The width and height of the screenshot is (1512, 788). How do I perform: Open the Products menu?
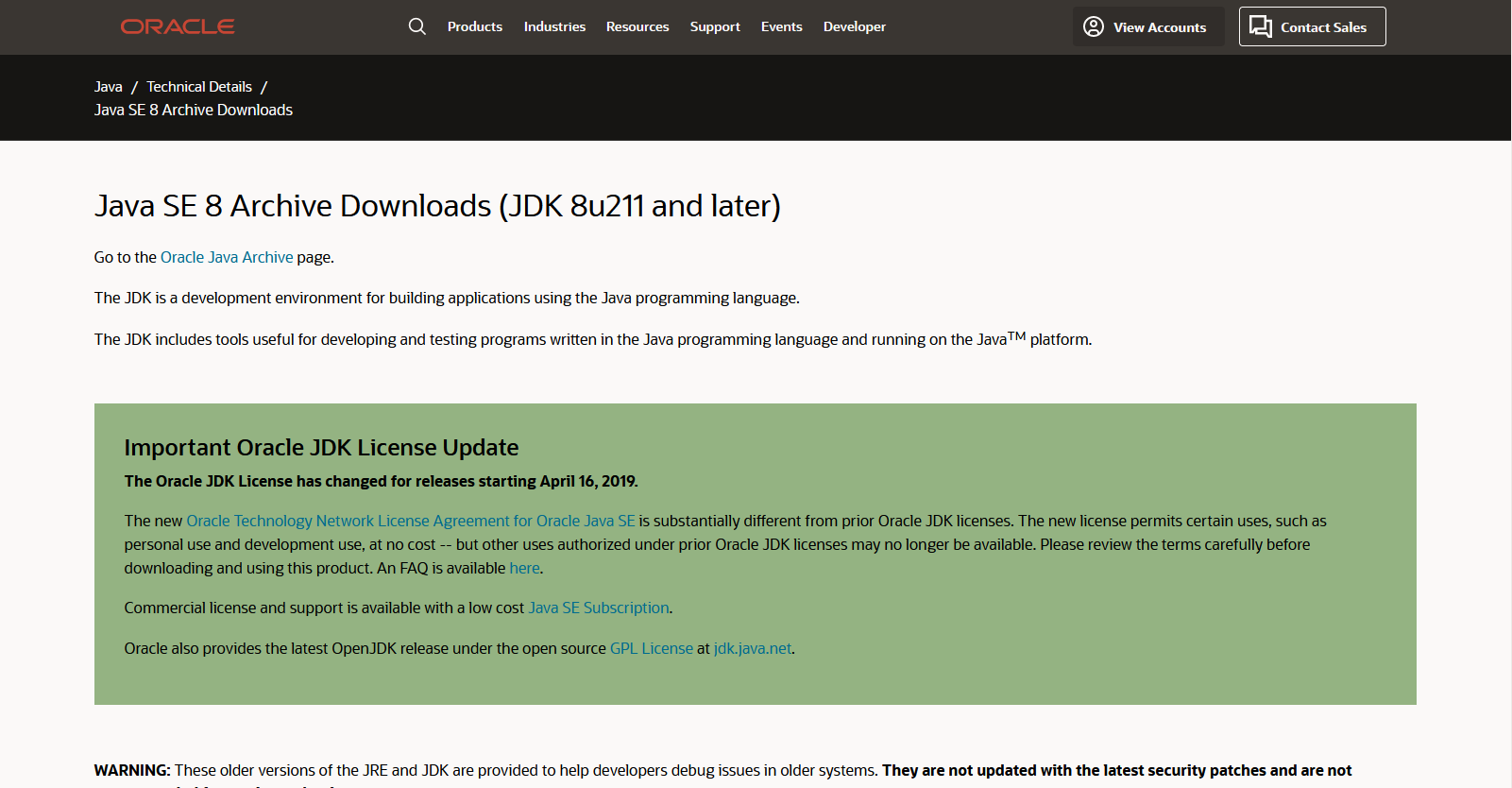pos(475,26)
